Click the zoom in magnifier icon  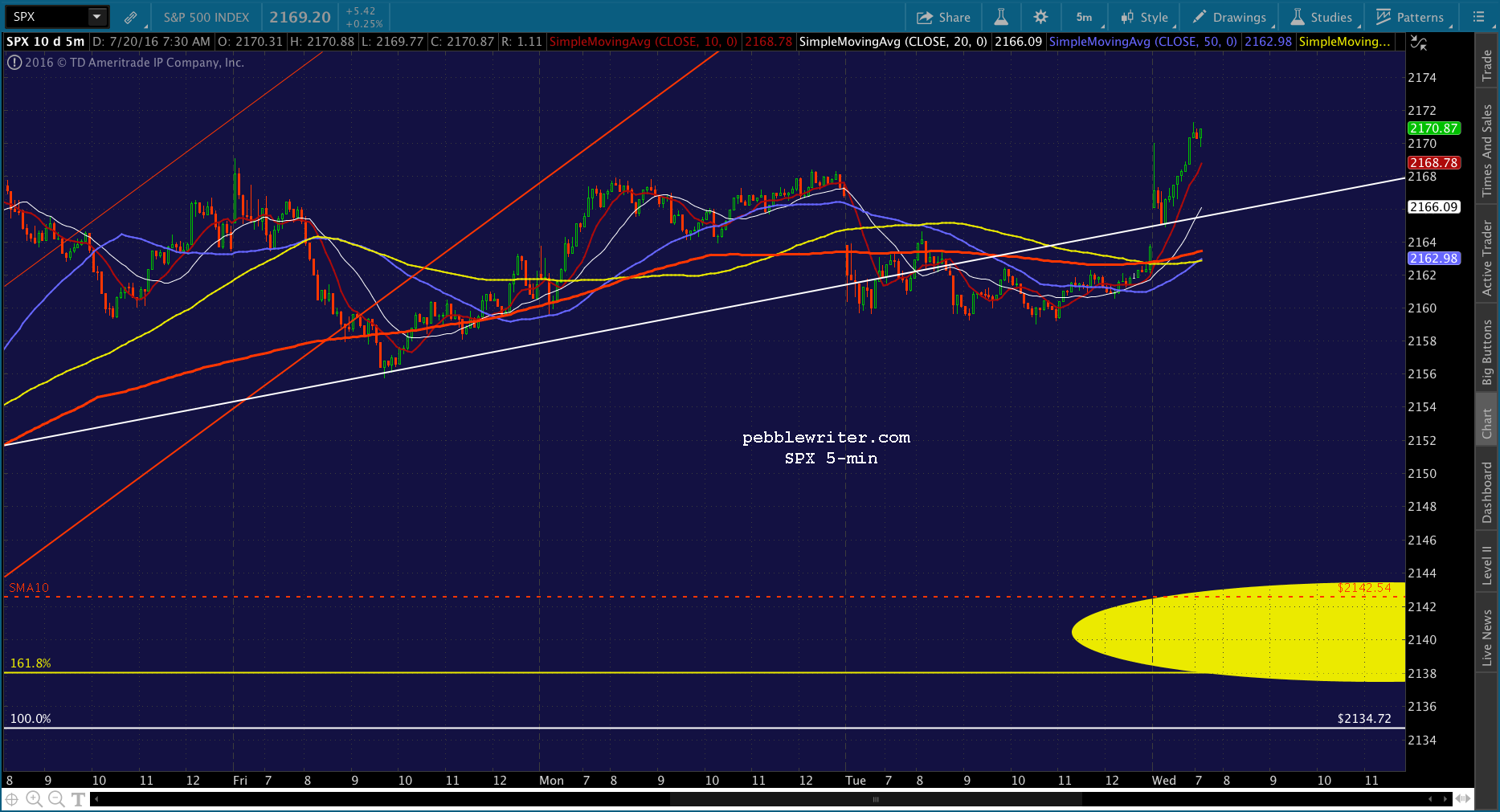point(34,798)
